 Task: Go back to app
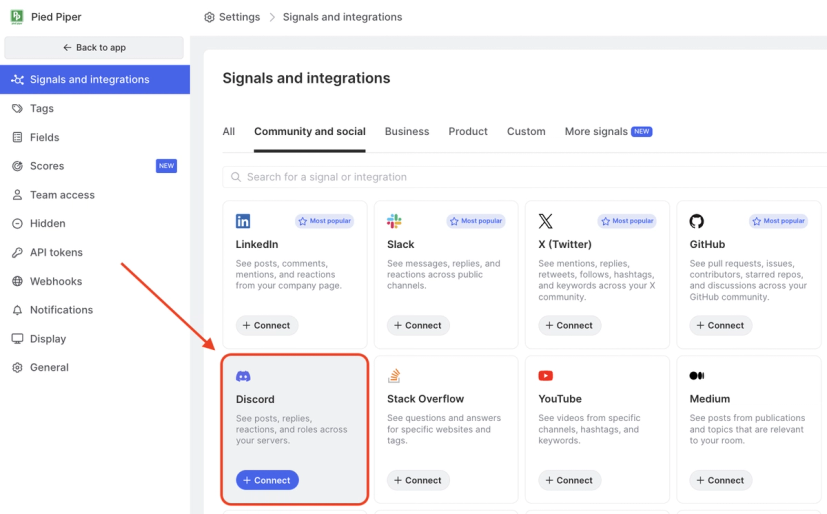[x=94, y=47]
